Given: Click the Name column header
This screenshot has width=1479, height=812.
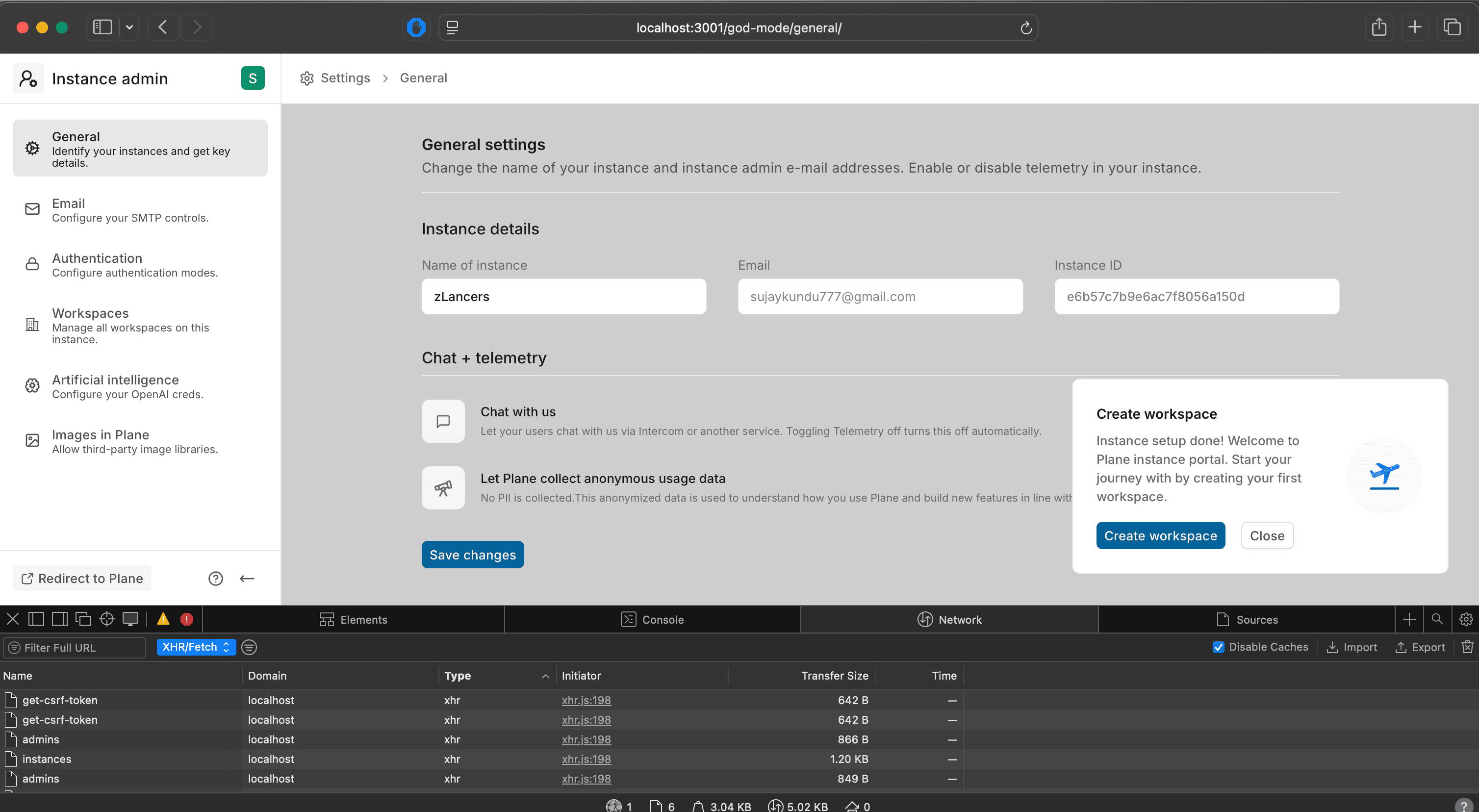Looking at the screenshot, I should coord(121,676).
